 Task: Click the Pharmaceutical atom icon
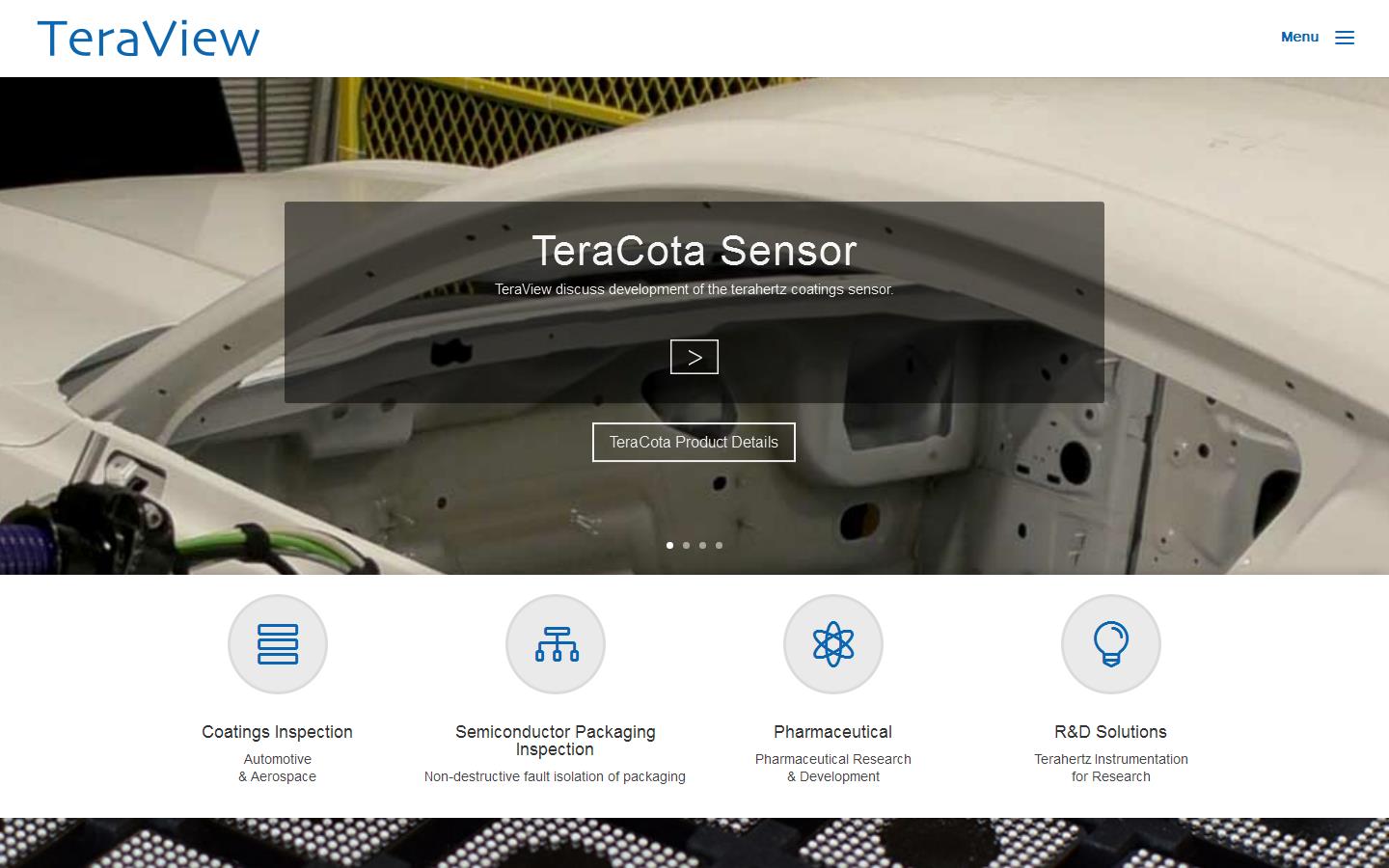tap(833, 644)
